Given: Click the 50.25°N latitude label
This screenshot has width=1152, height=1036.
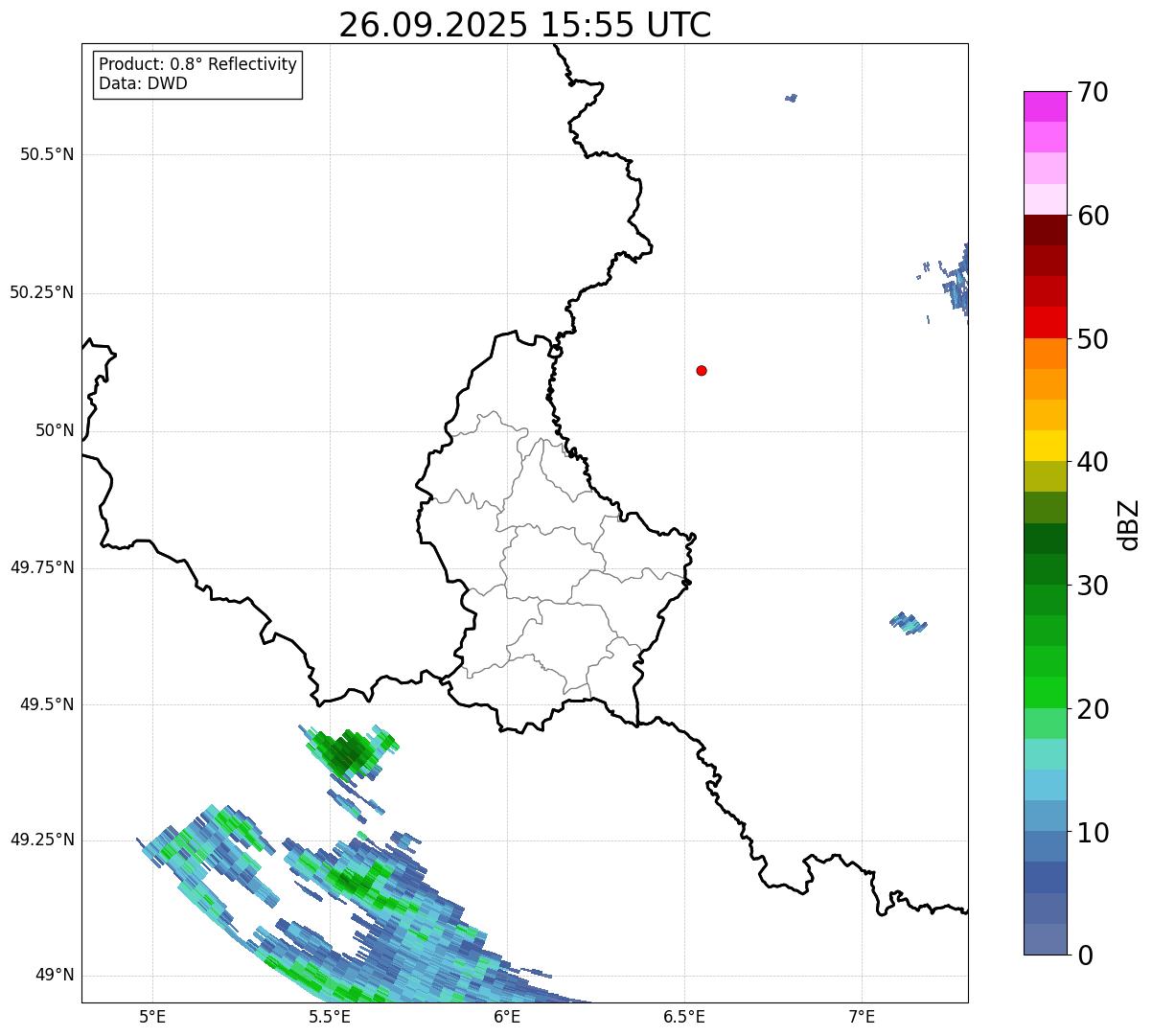Looking at the screenshot, I should (42, 292).
